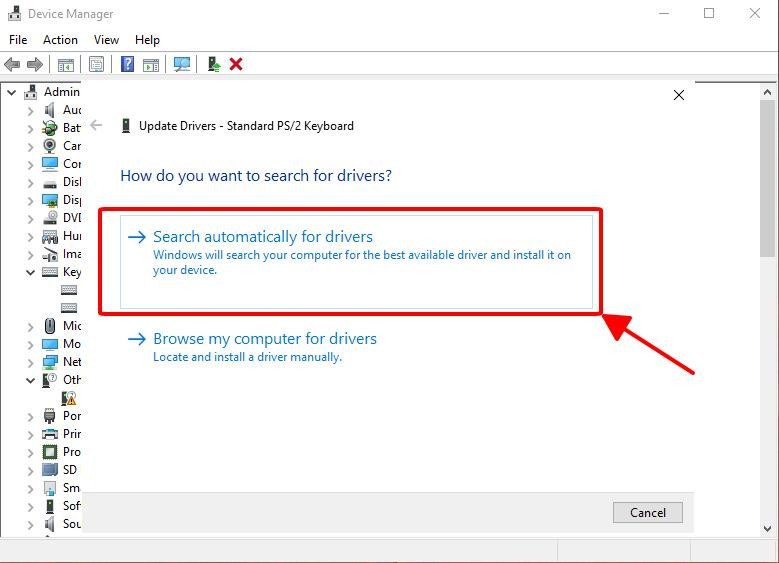The width and height of the screenshot is (779, 563).
Task: Choose Browse my computer for drivers
Action: [x=264, y=339]
